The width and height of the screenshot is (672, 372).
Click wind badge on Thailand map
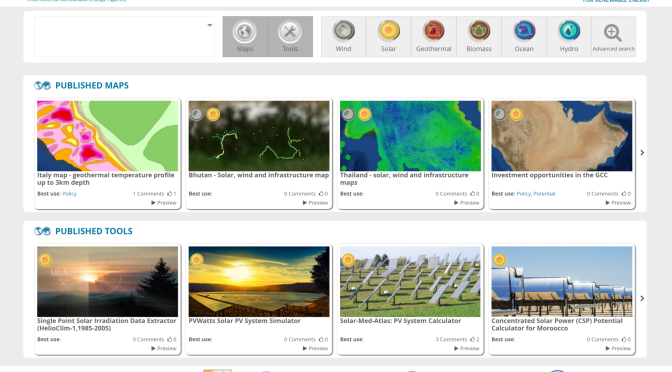(x=348, y=114)
